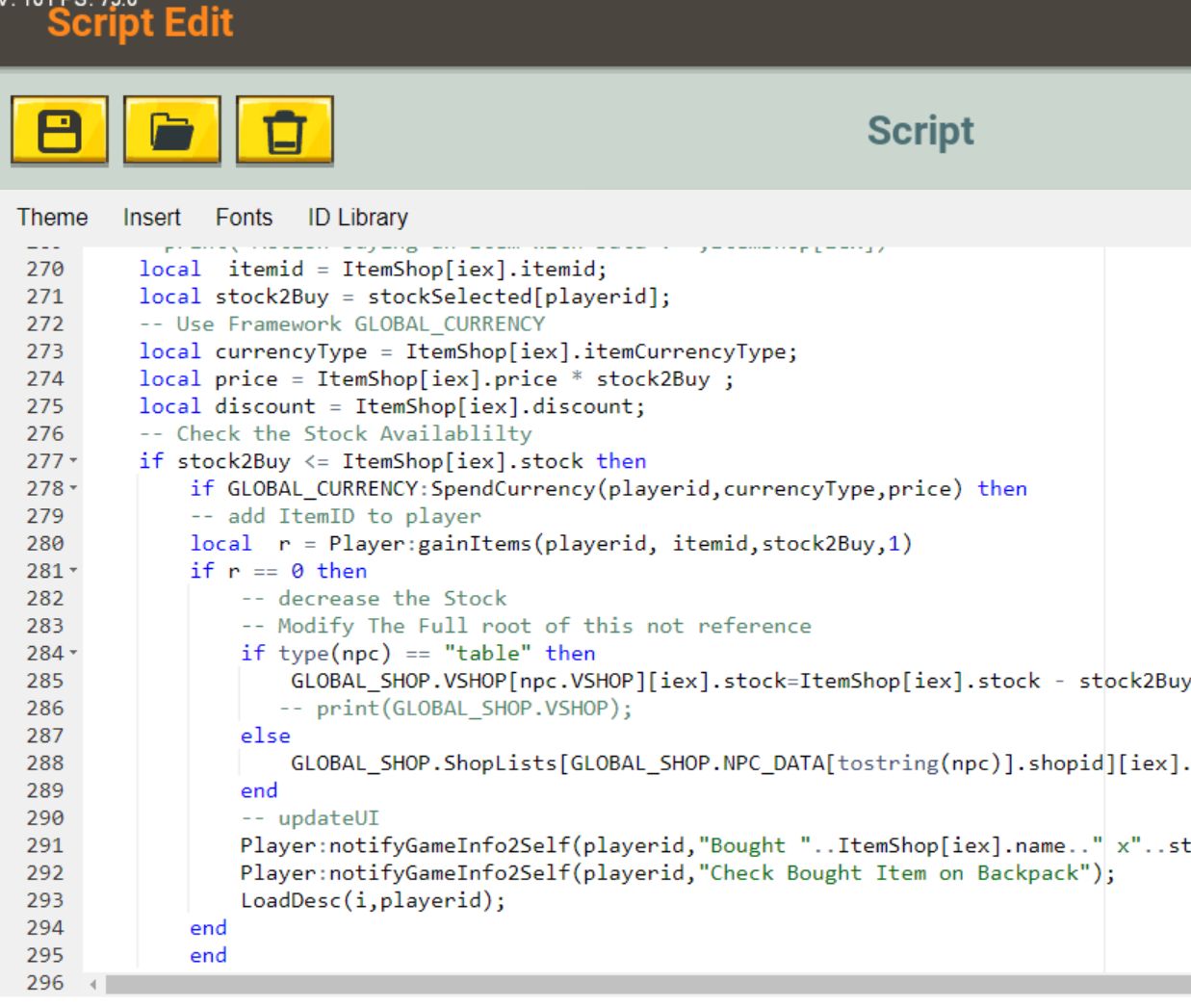Click line number 296 in the gutter
The height and width of the screenshot is (1008, 1191).
click(45, 983)
